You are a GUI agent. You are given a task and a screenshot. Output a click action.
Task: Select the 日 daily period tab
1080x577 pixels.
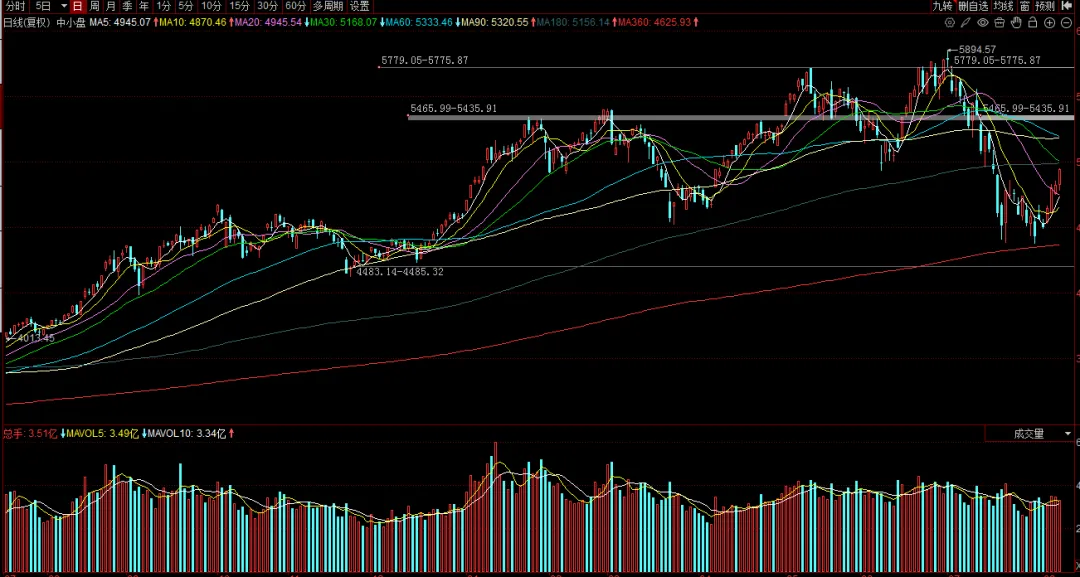(x=77, y=6)
